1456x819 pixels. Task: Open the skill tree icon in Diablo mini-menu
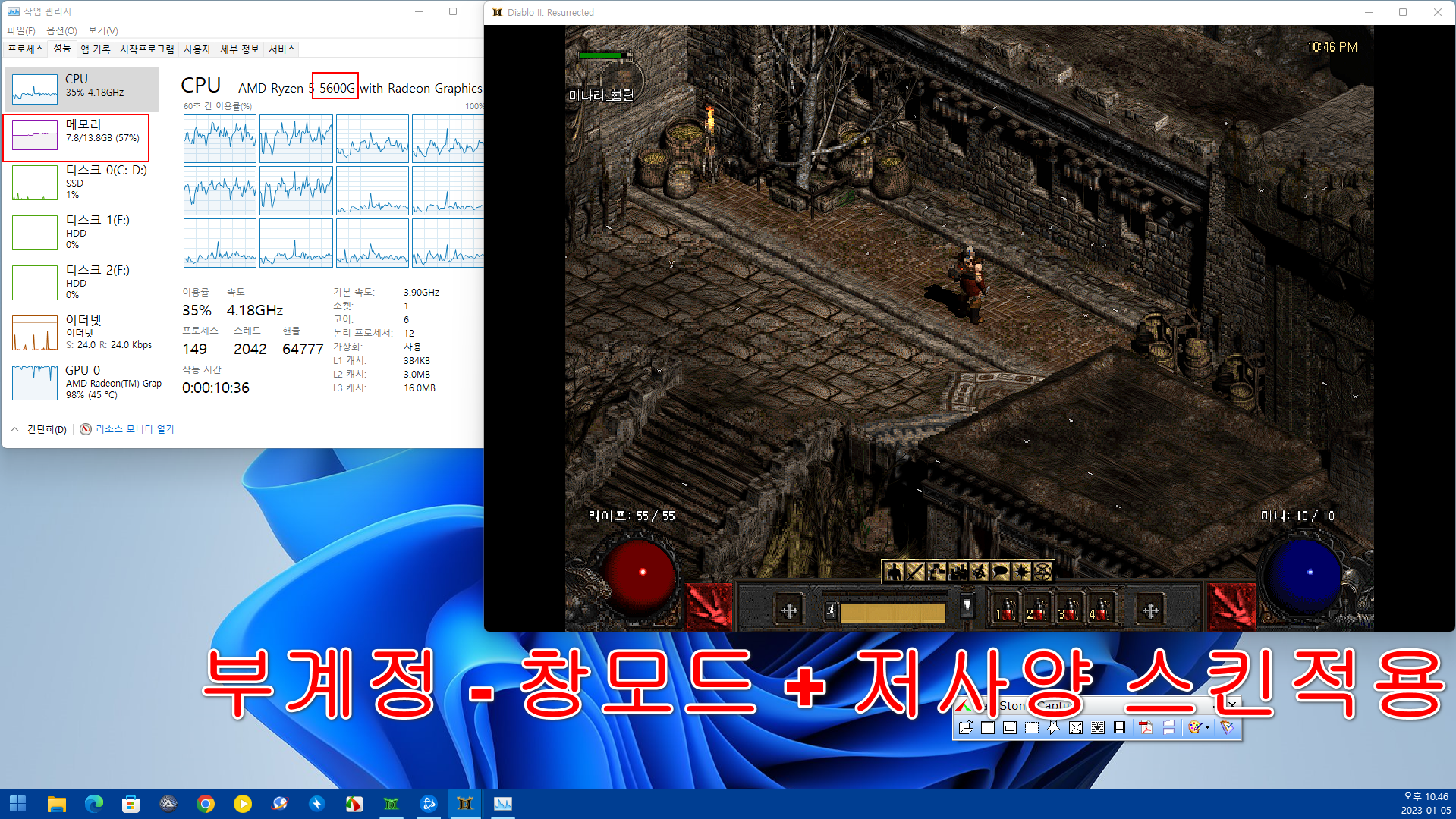(936, 572)
